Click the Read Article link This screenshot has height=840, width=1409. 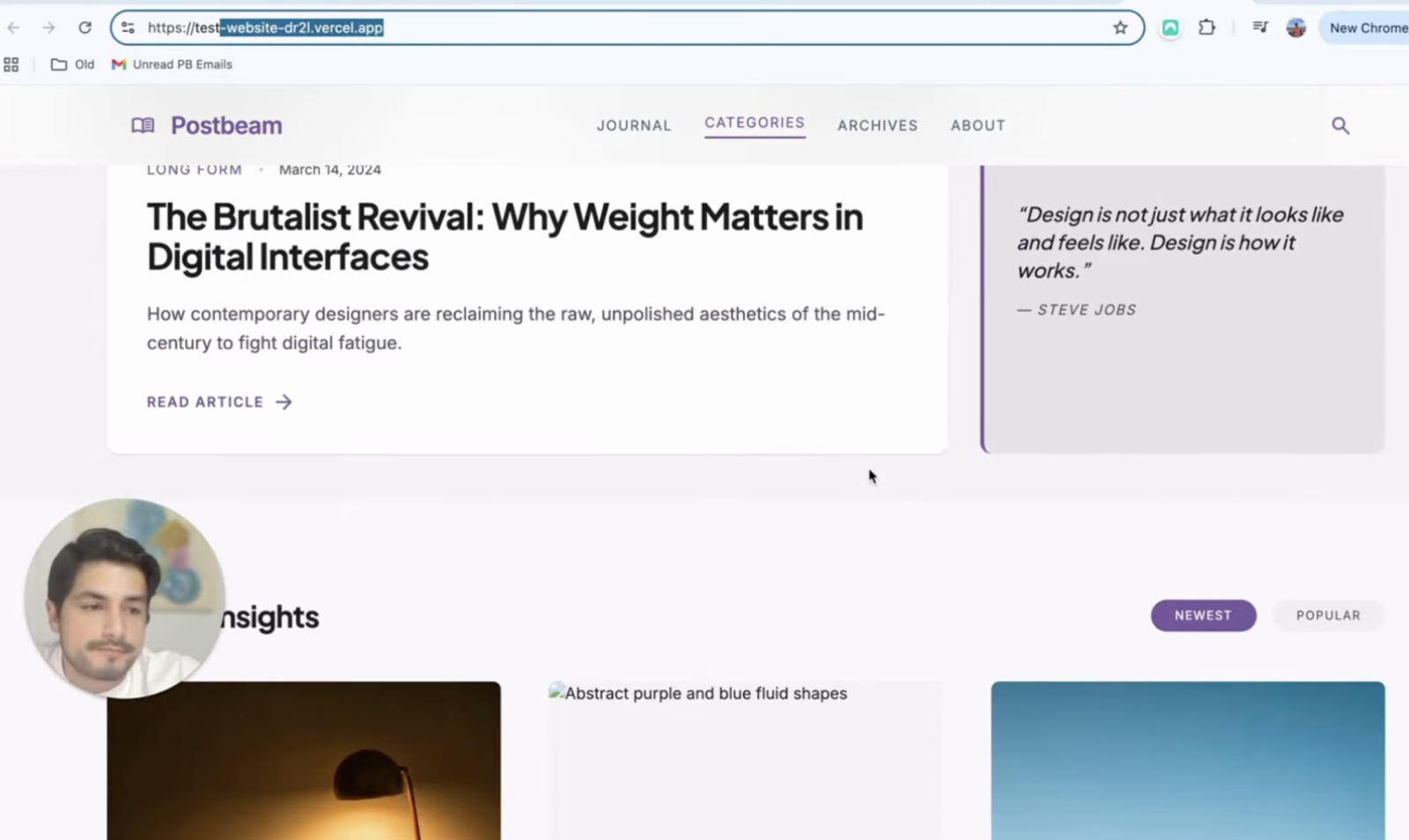click(219, 402)
